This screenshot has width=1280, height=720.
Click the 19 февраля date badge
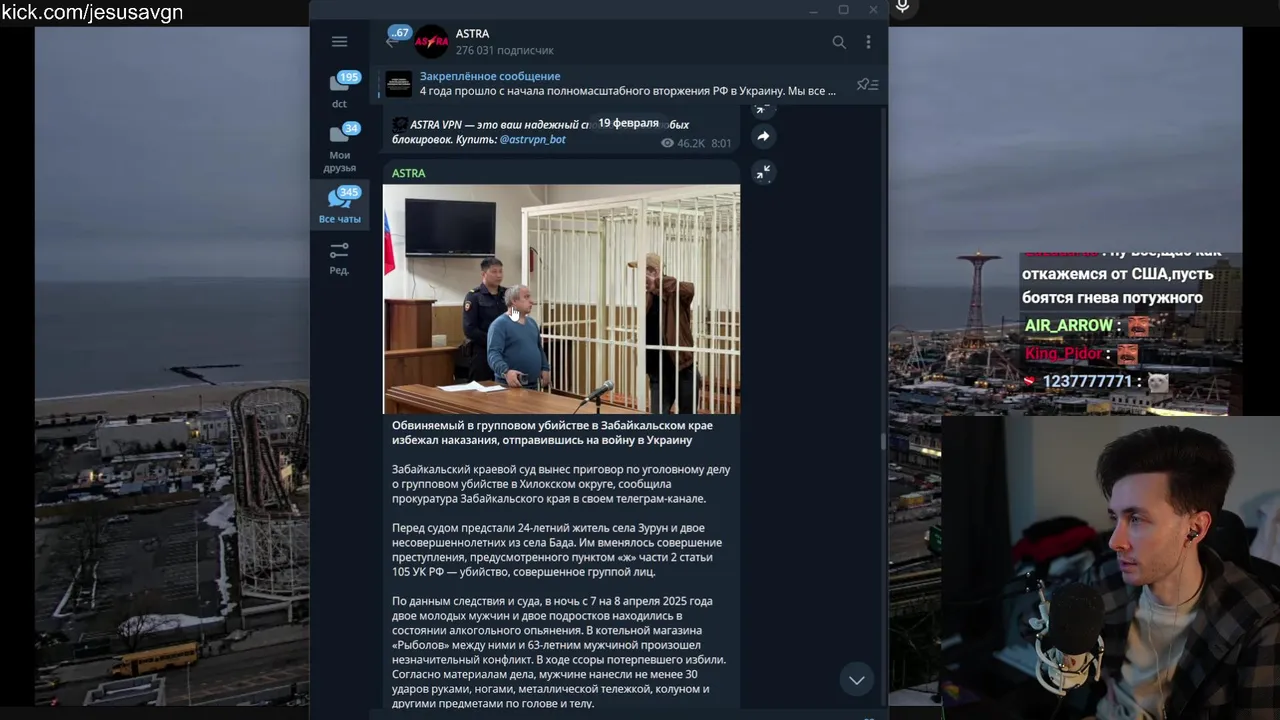click(x=628, y=123)
